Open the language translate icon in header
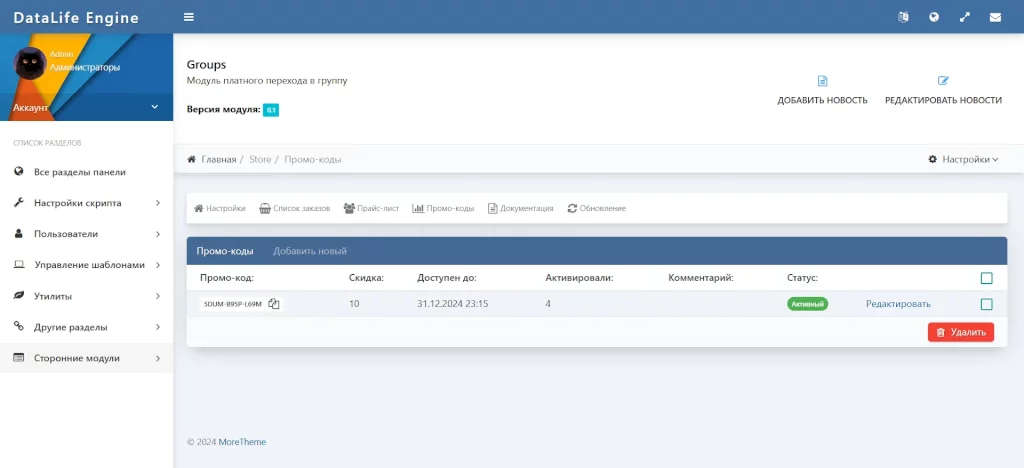The image size is (1024, 468). (x=903, y=17)
